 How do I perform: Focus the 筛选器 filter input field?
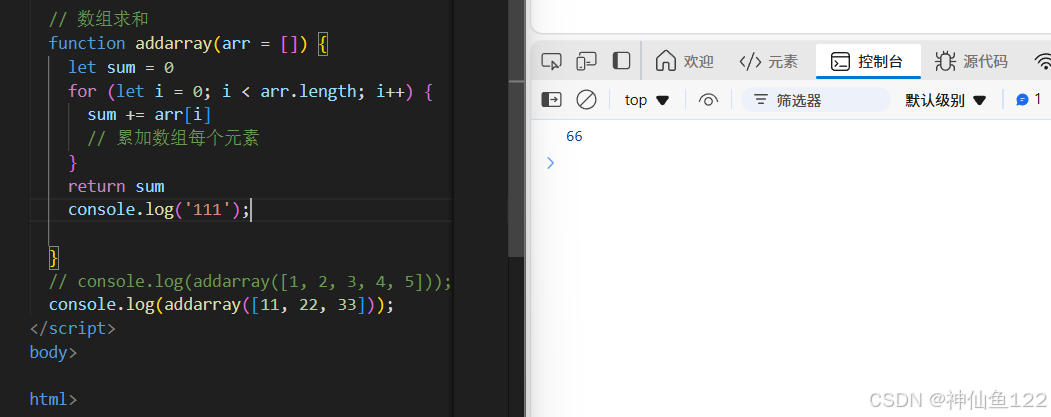click(x=816, y=100)
